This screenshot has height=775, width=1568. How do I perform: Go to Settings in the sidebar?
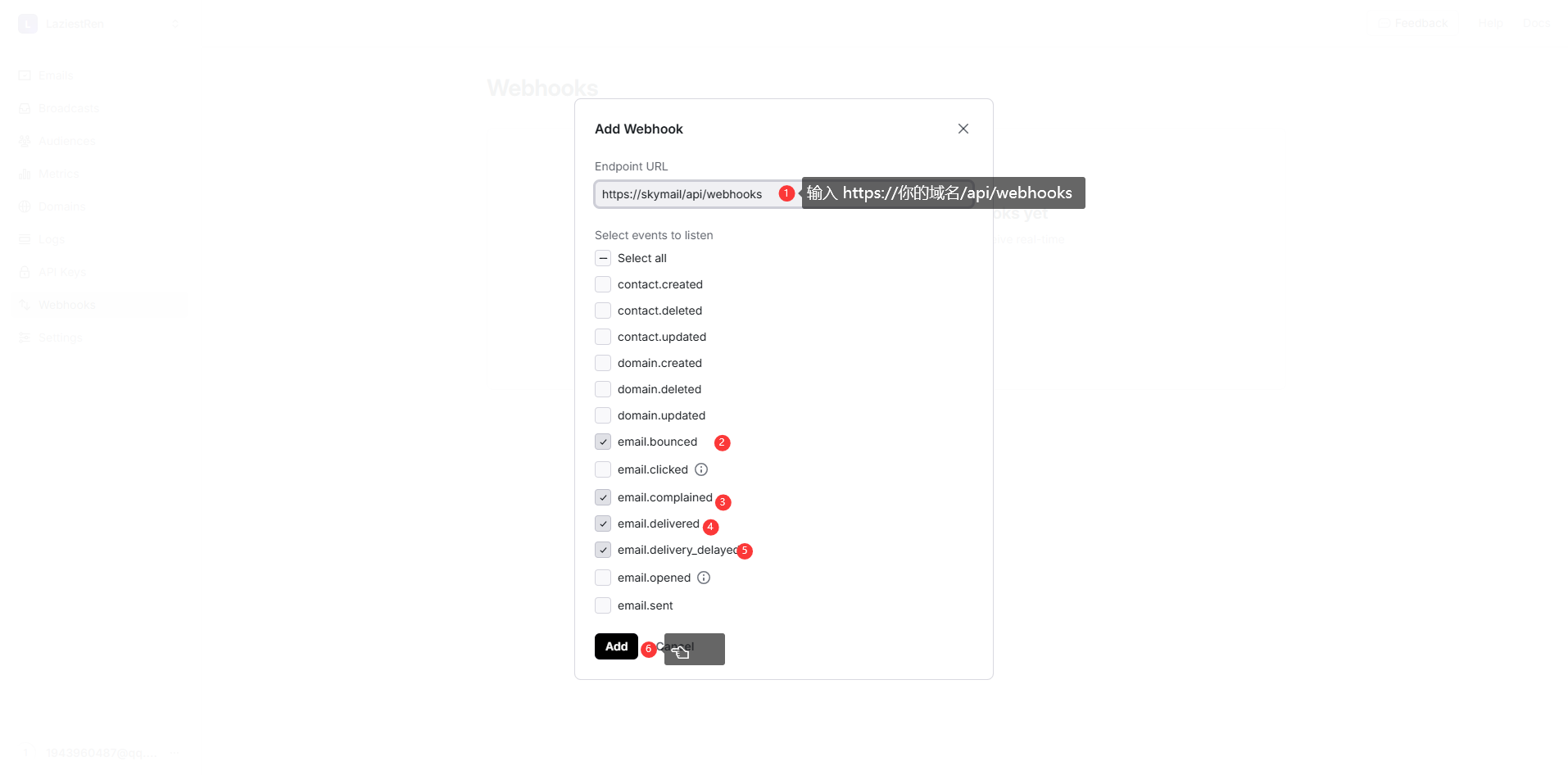(x=59, y=338)
